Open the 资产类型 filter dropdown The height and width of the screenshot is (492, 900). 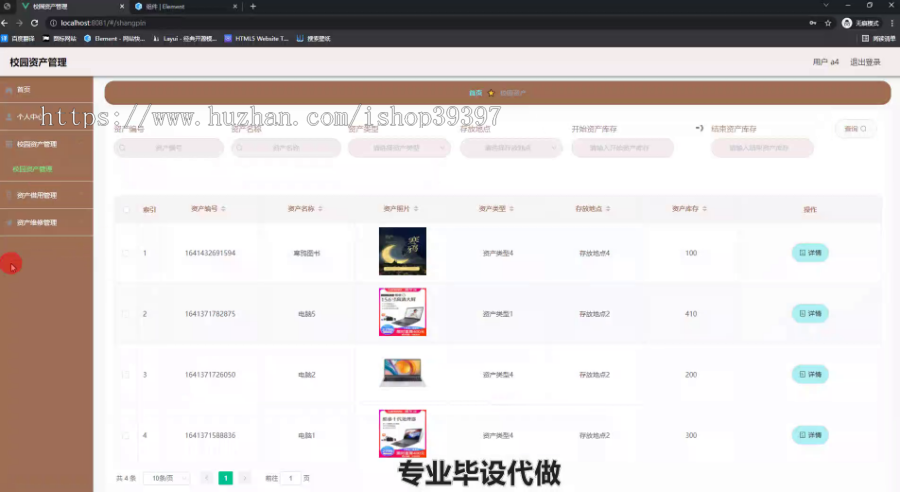pos(399,148)
